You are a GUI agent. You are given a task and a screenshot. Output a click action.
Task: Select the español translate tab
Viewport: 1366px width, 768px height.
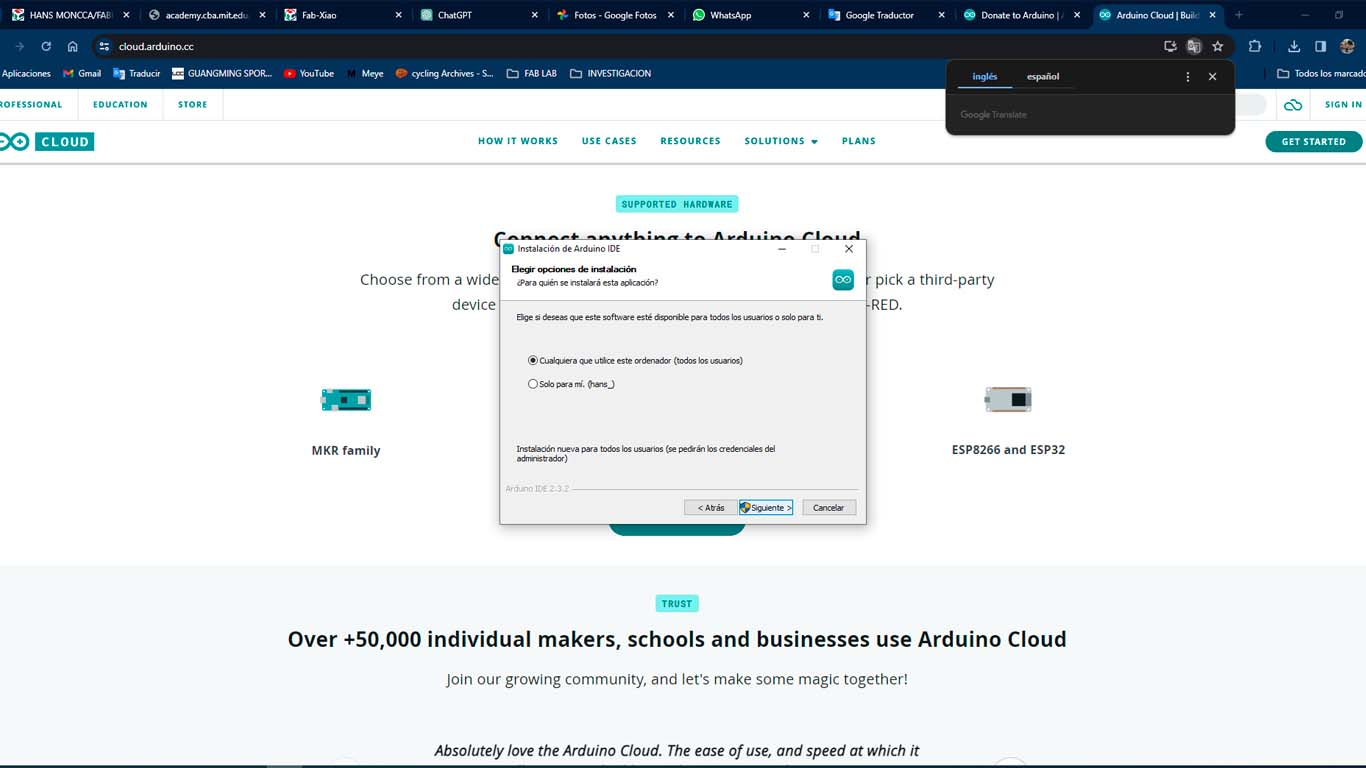pyautogui.click(x=1043, y=77)
